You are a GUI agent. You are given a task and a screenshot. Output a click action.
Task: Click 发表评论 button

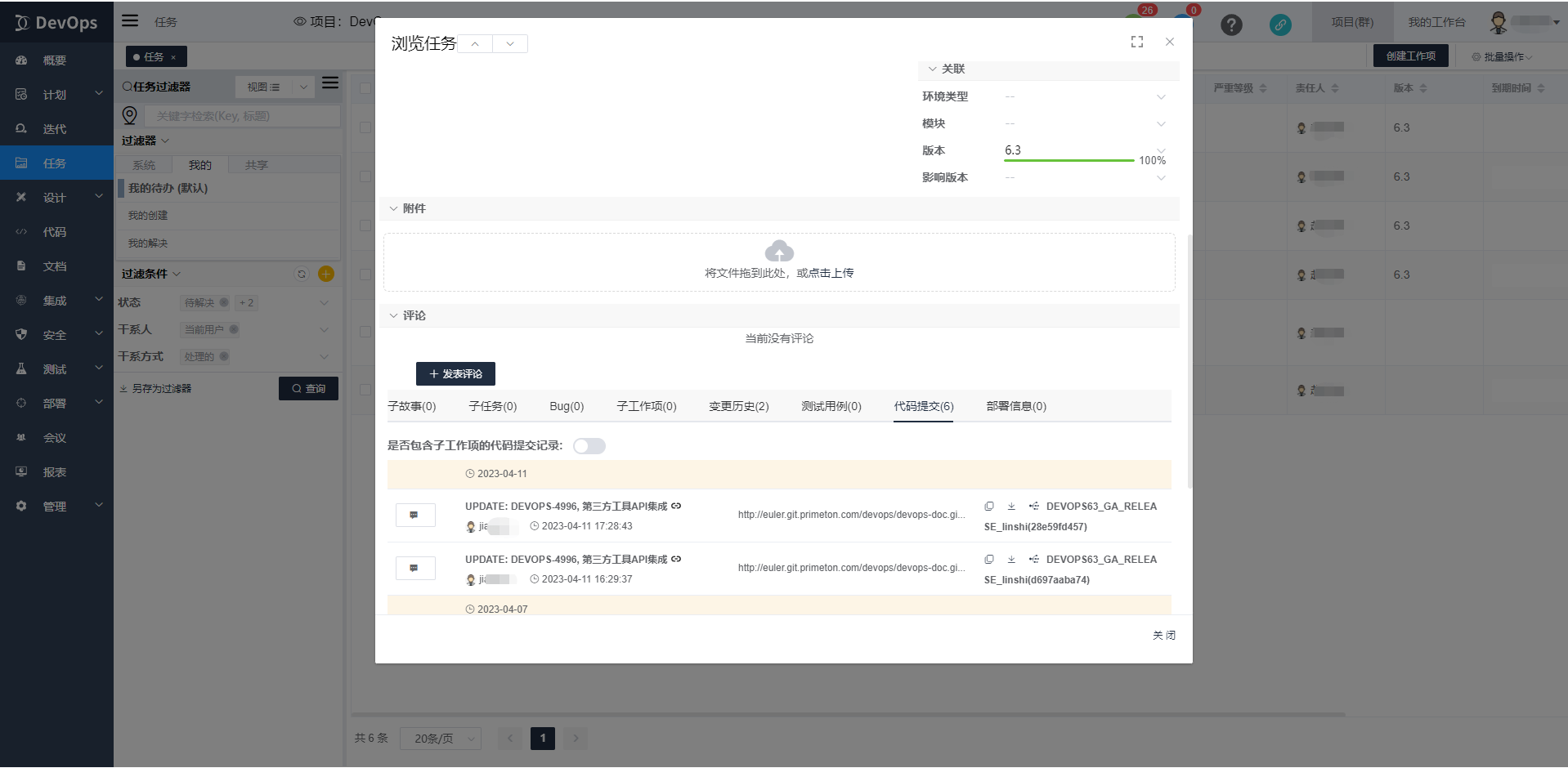(455, 374)
